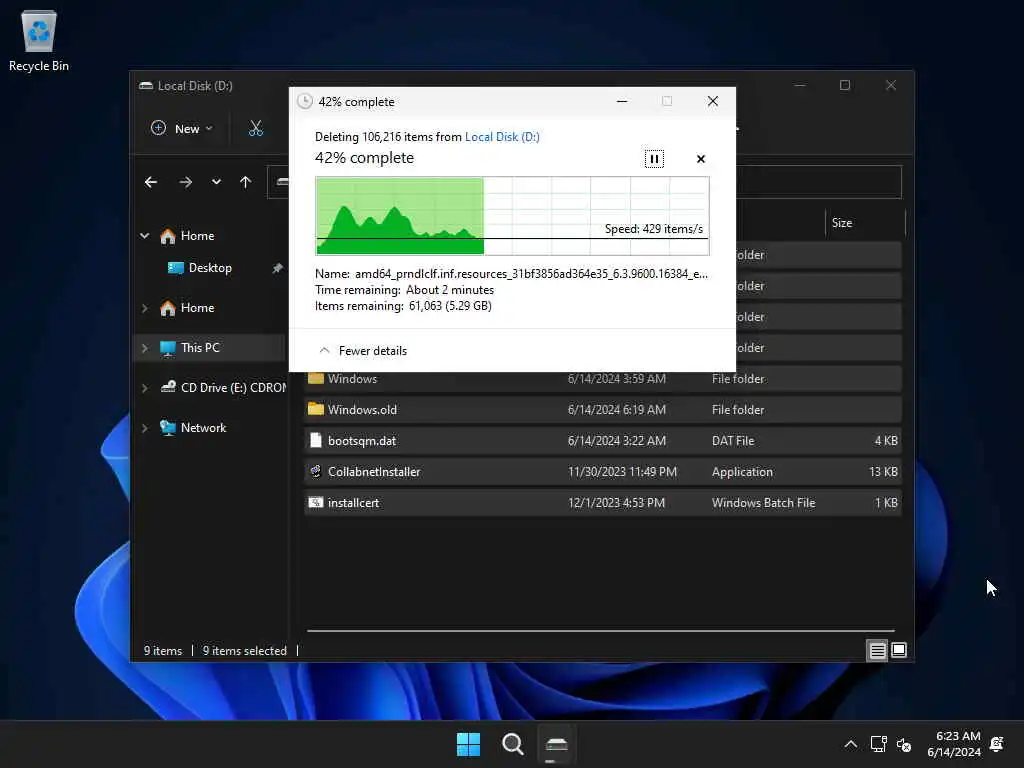Select the bootsqm.dat file
1024x768 pixels.
click(x=602, y=441)
